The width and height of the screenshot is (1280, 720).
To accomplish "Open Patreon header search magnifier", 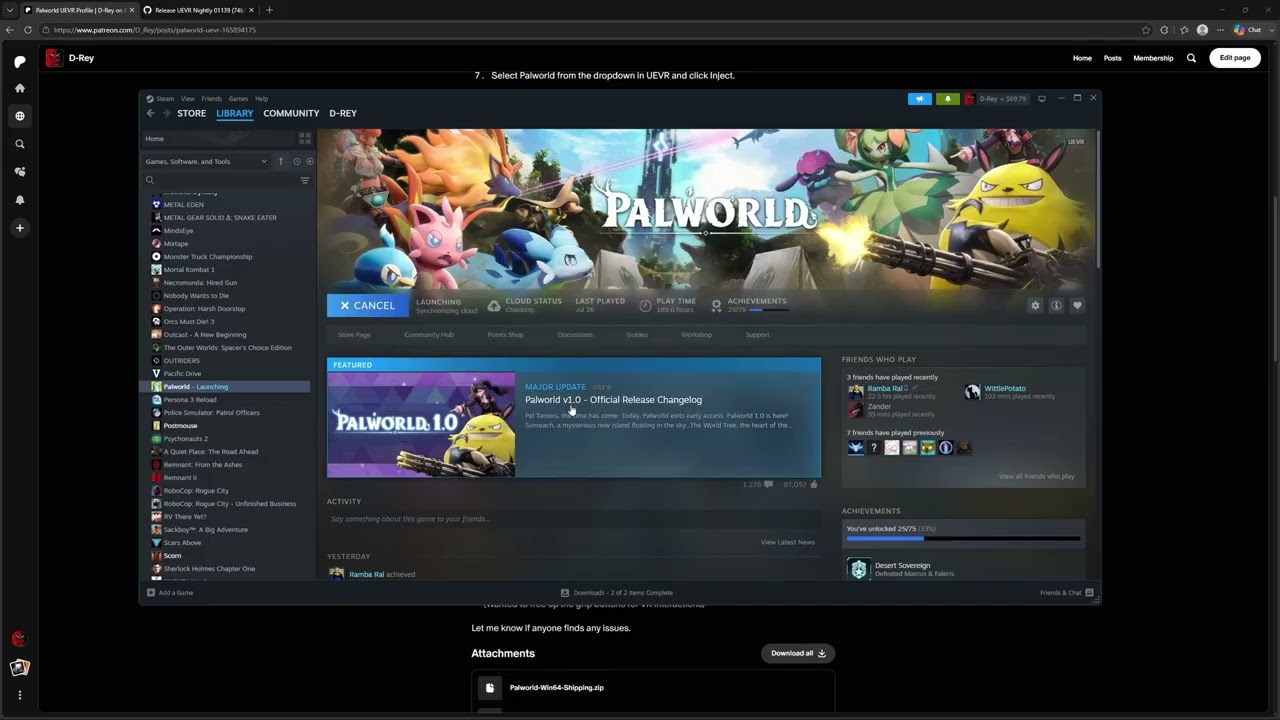I will click(1191, 58).
